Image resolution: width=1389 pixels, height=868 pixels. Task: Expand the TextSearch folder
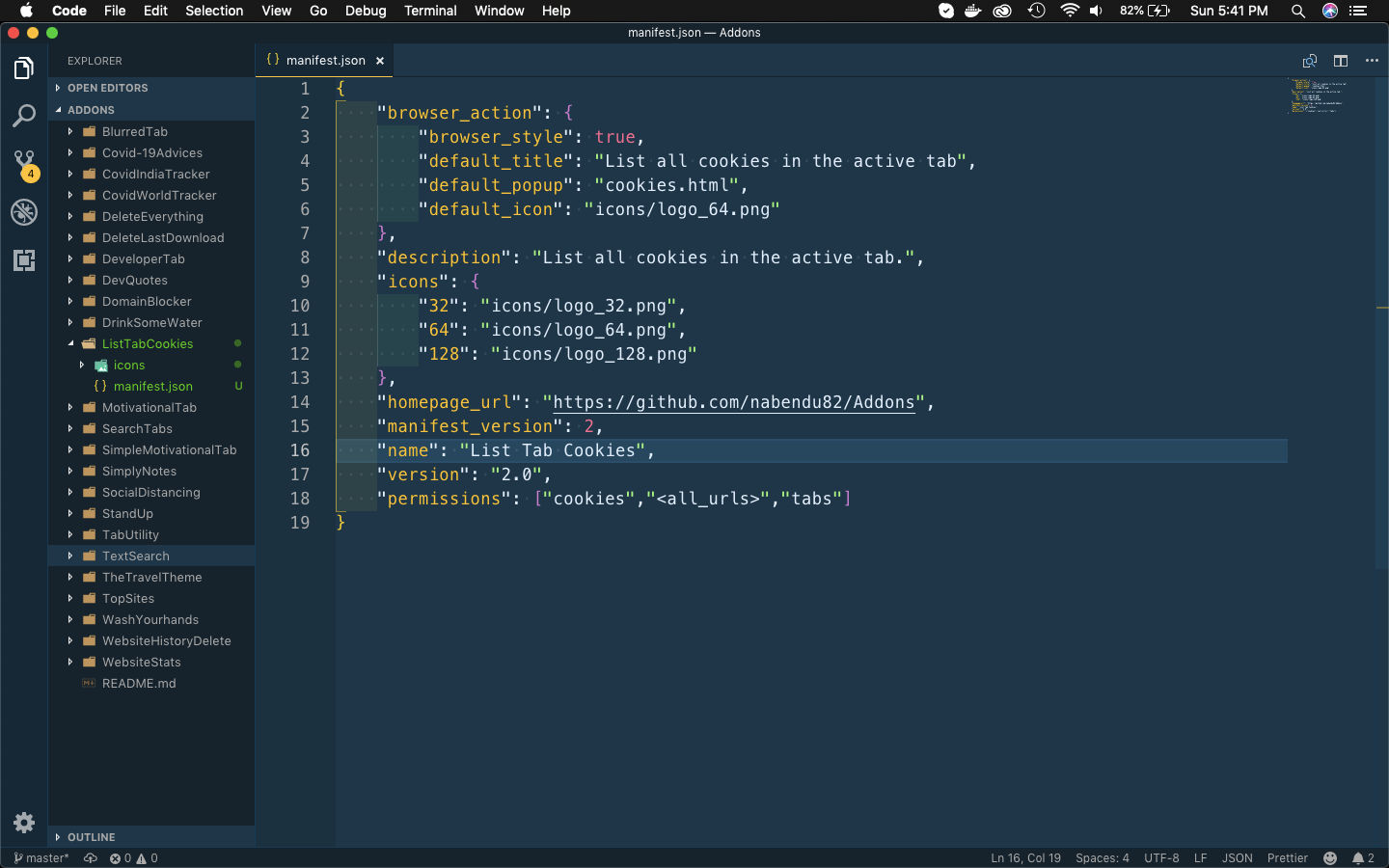pos(151,556)
